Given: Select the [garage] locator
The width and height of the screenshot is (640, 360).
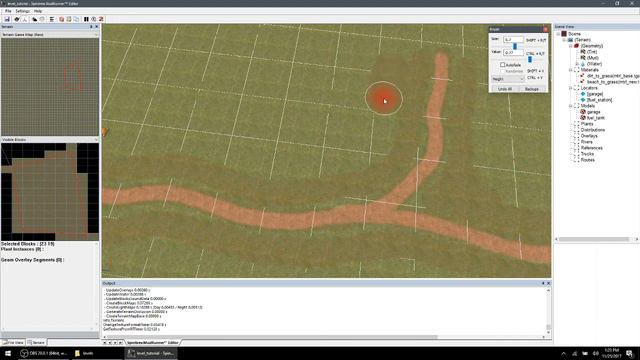Looking at the screenshot, I should (x=595, y=94).
